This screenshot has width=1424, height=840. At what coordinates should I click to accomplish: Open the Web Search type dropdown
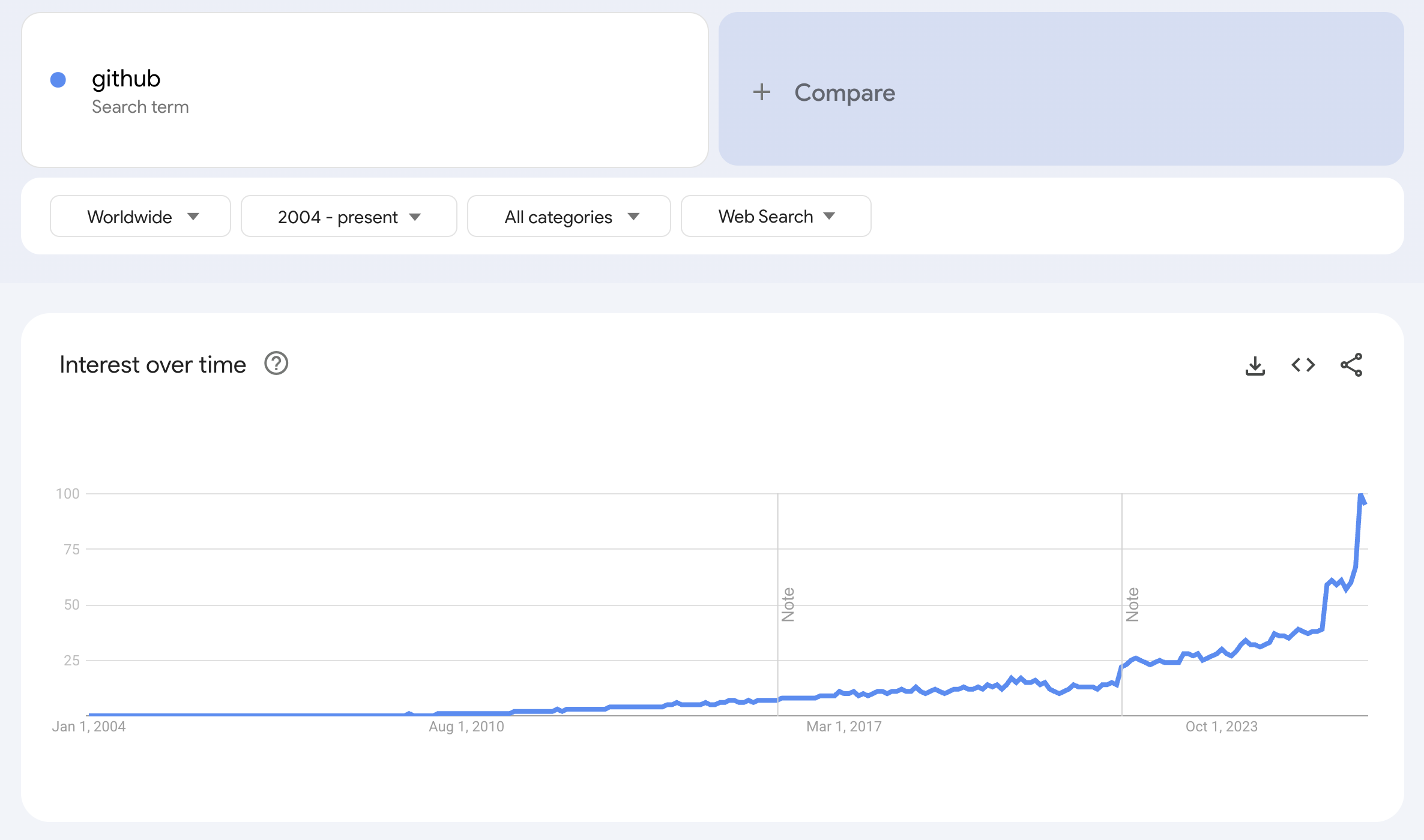pyautogui.click(x=776, y=216)
